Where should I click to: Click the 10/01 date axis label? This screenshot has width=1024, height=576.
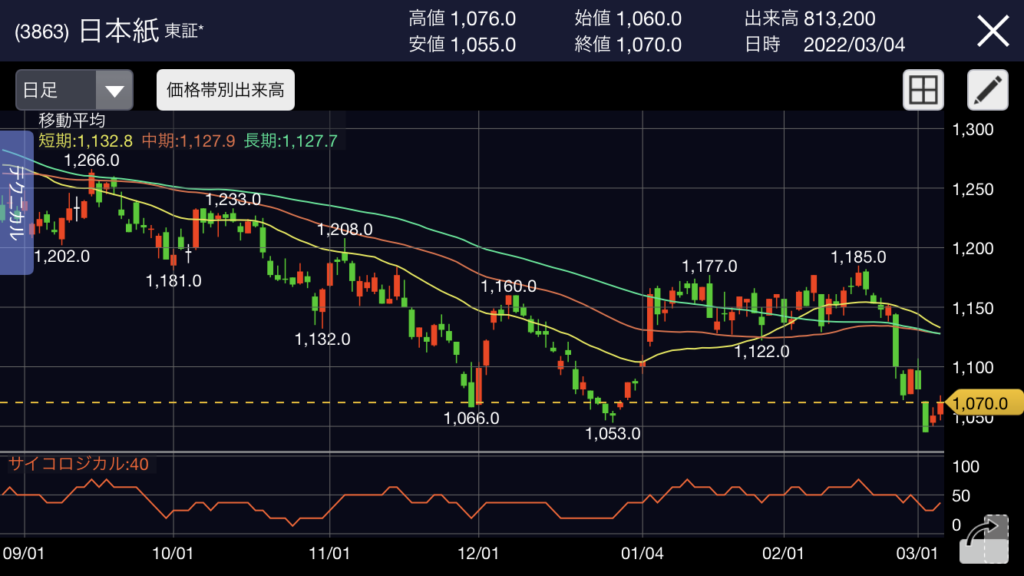173,554
